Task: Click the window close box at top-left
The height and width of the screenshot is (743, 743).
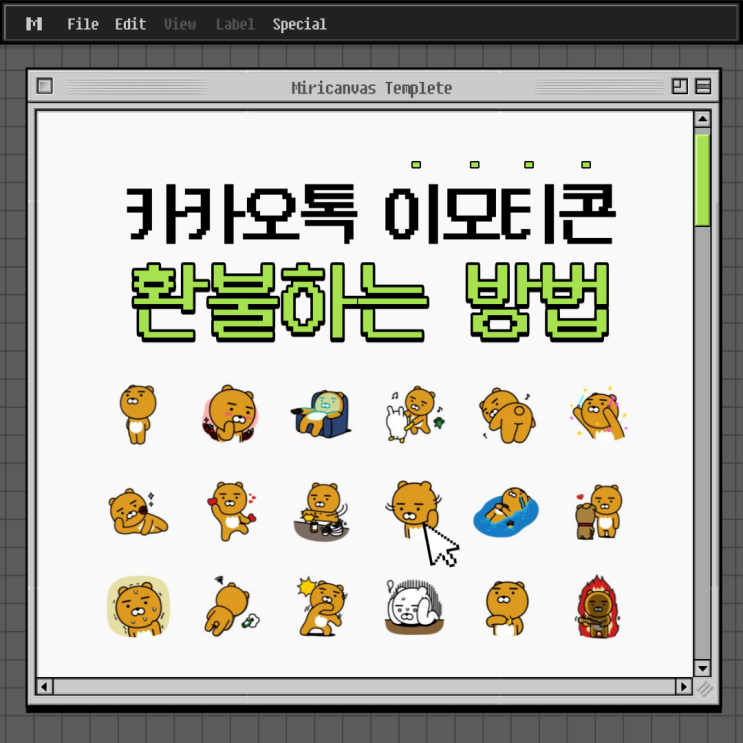Action: coord(45,86)
